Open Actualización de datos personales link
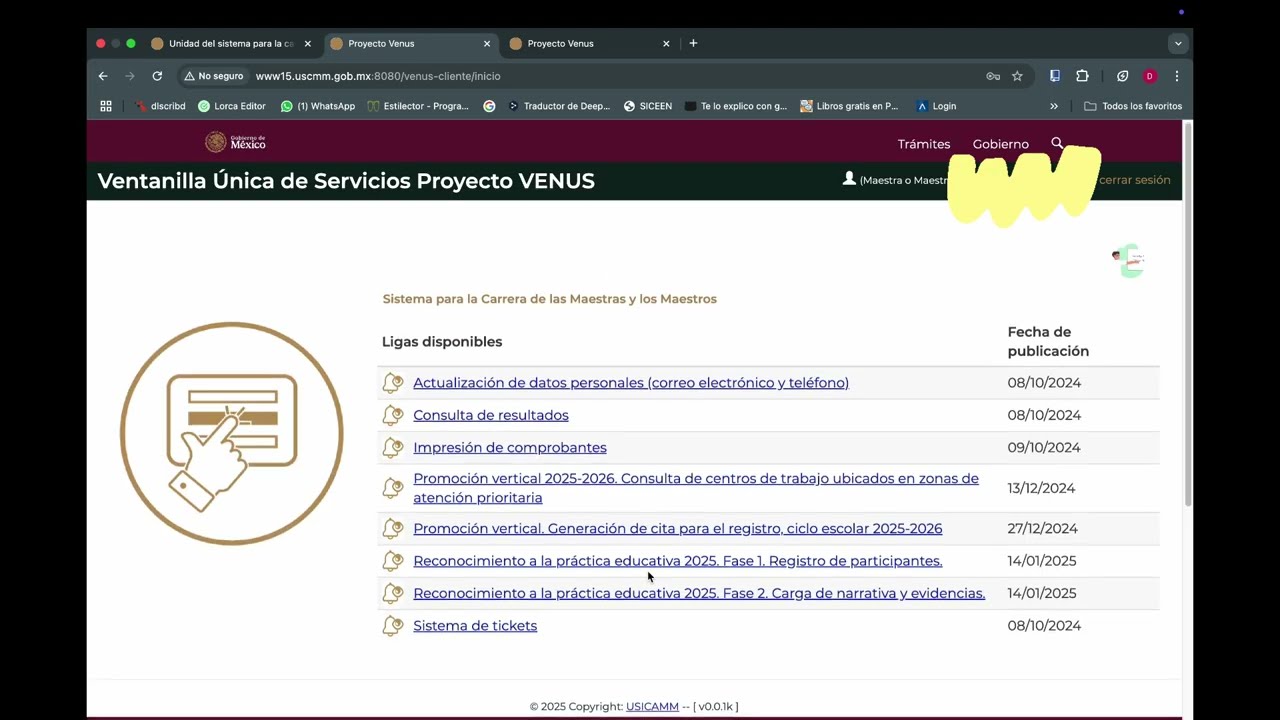 pos(631,383)
